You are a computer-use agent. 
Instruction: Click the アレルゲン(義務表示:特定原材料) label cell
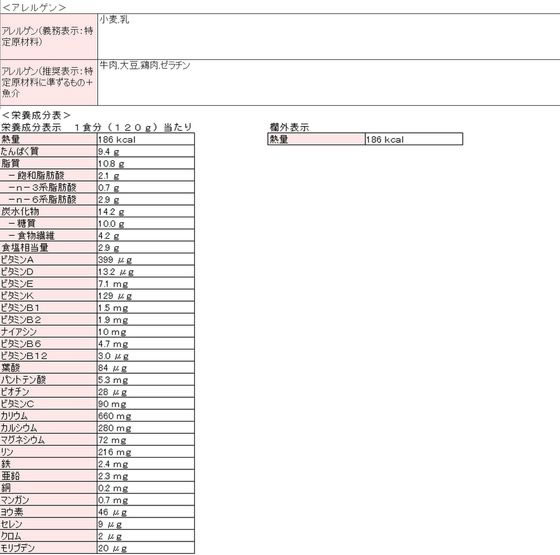tap(49, 37)
